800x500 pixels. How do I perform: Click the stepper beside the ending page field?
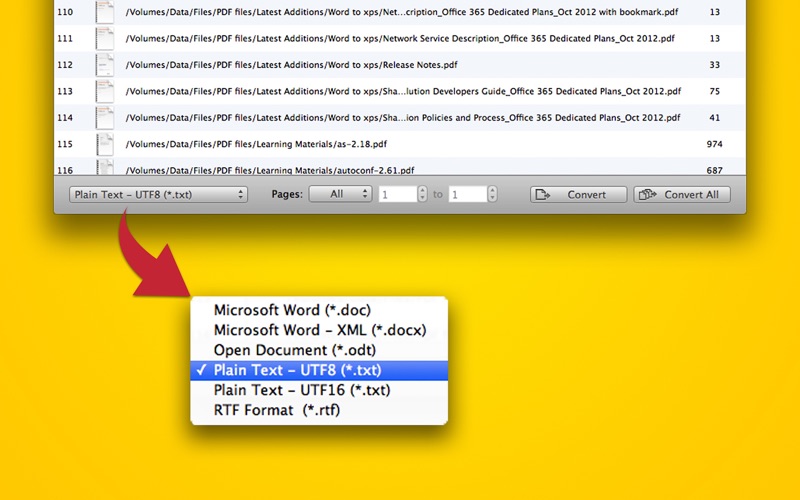(x=492, y=194)
